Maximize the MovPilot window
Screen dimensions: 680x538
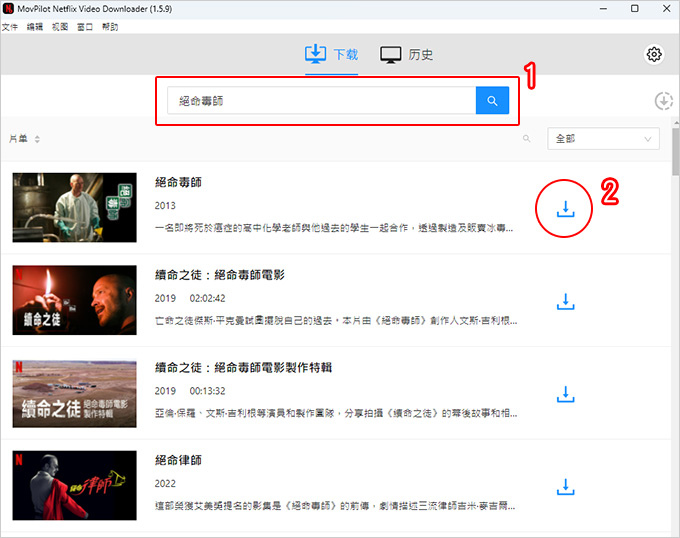click(634, 9)
